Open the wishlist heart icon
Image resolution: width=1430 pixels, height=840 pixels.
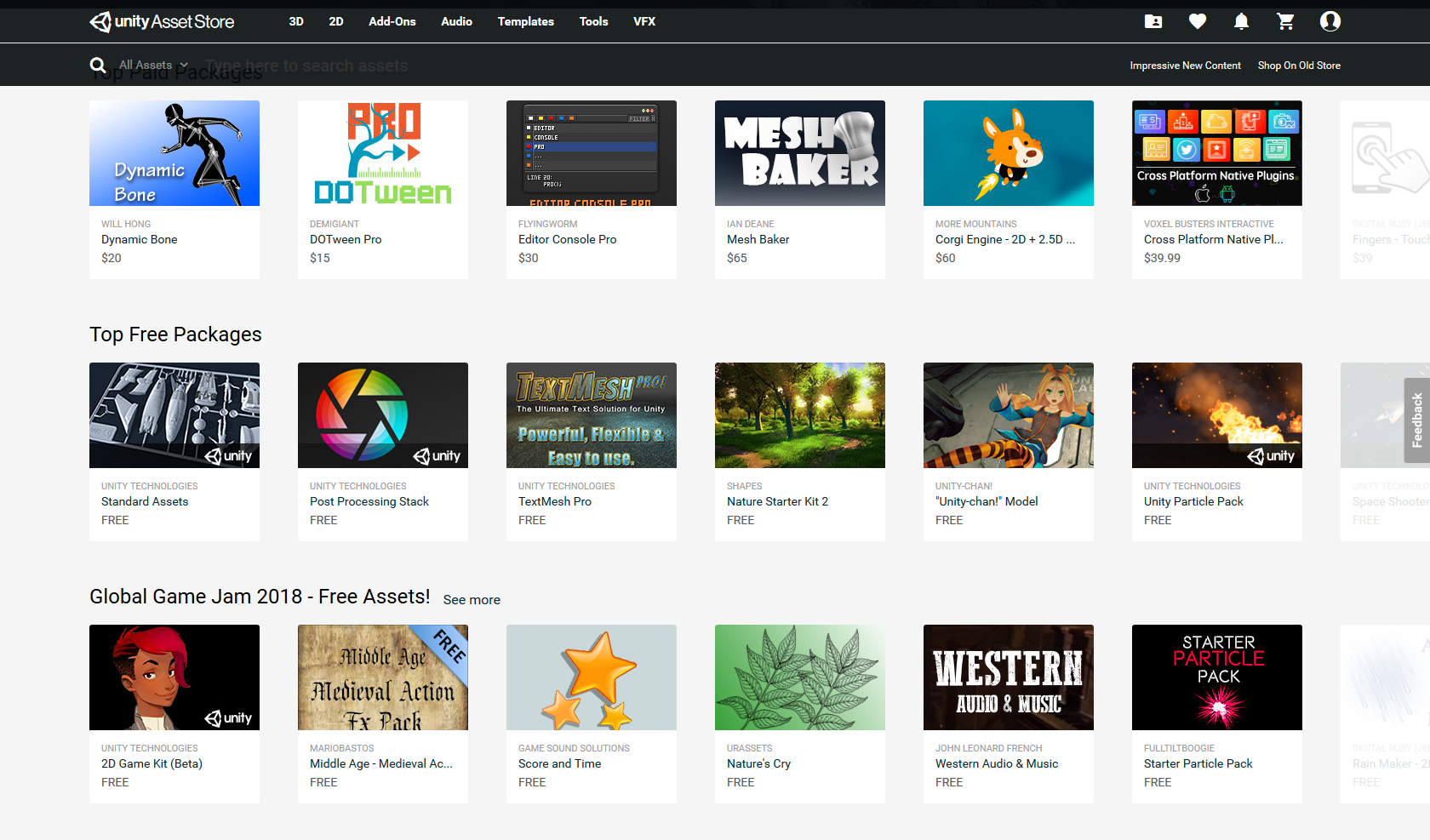(x=1198, y=21)
